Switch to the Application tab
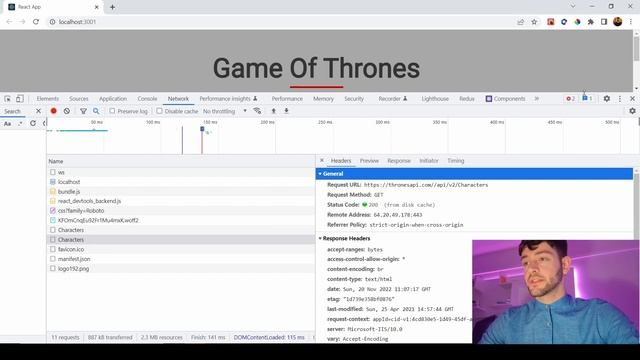640x360 pixels. pos(113,99)
